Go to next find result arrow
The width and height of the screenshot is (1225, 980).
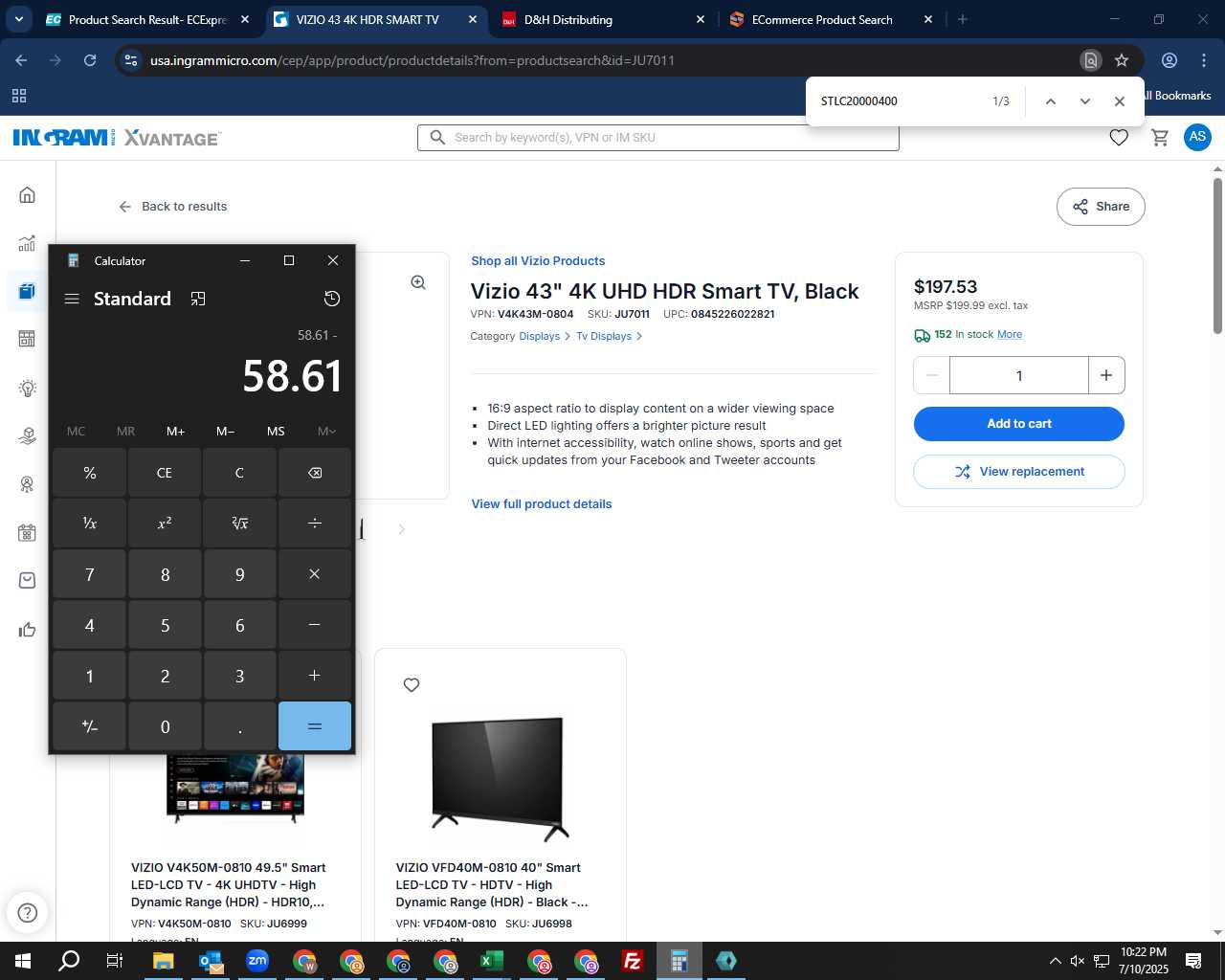point(1085,101)
